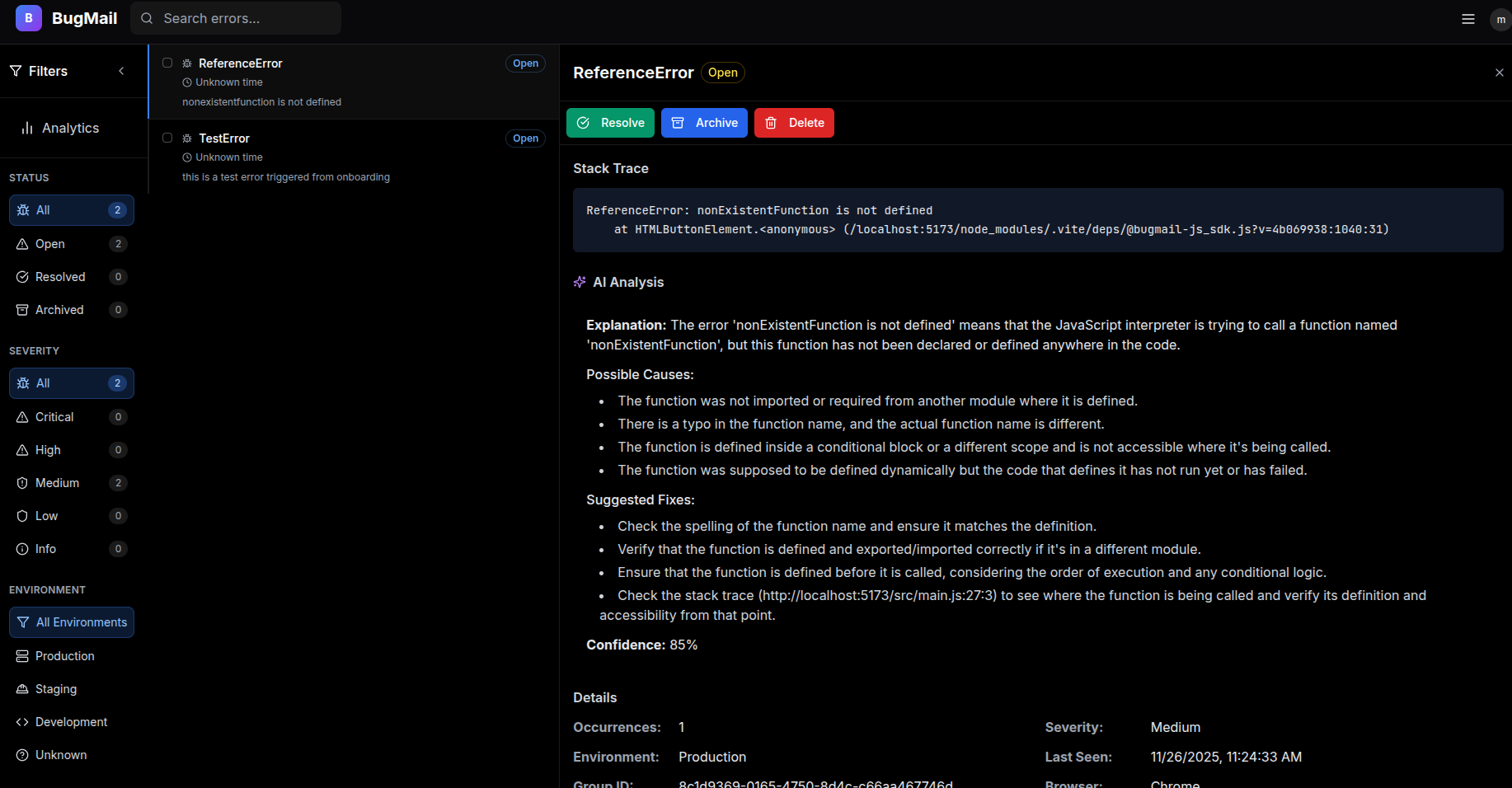Check the checkbox beside TestError
Screen dimensions: 1512x788
tap(167, 137)
